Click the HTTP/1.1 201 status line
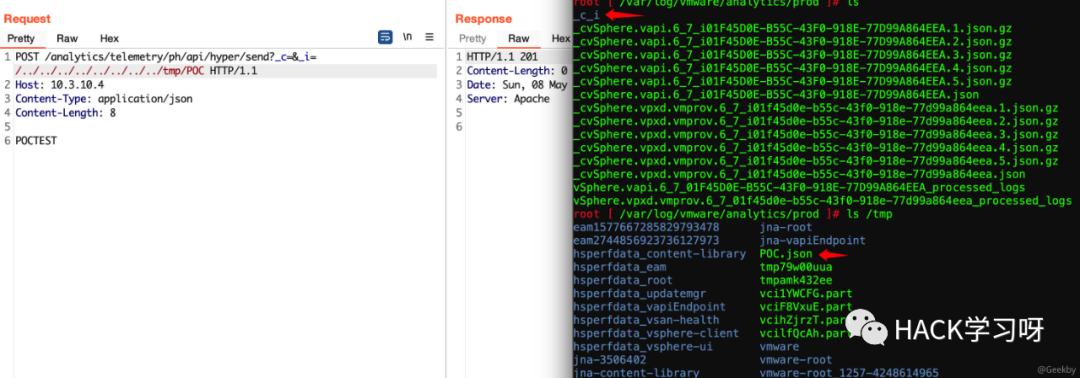Image resolution: width=1080 pixels, height=378 pixels. 502,57
